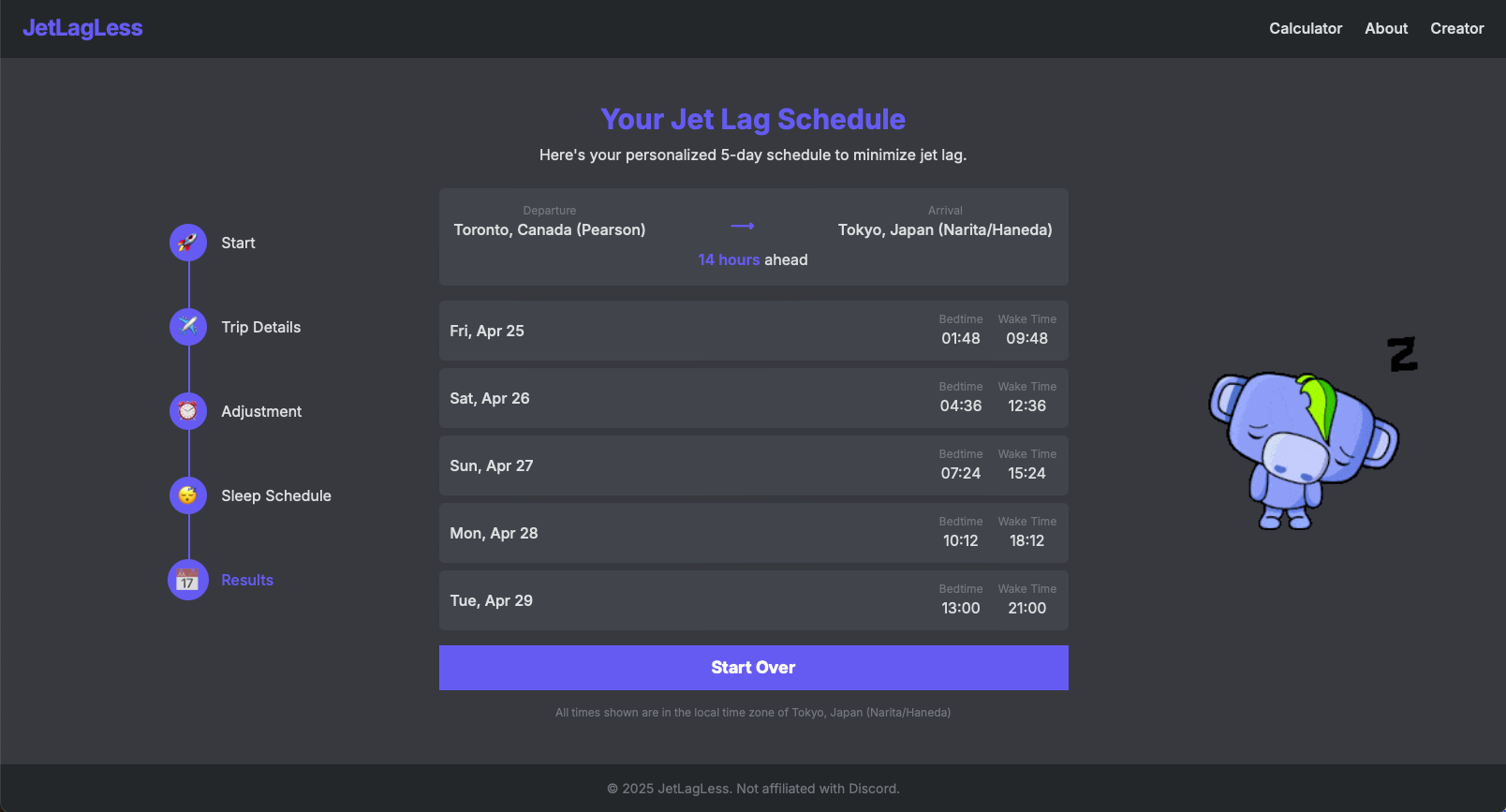The height and width of the screenshot is (812, 1506).
Task: Click the Toronto departure city text
Action: 550,229
